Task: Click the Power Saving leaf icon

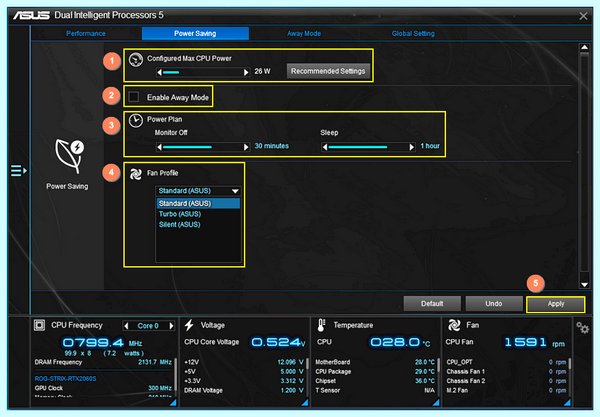Action: click(x=69, y=156)
